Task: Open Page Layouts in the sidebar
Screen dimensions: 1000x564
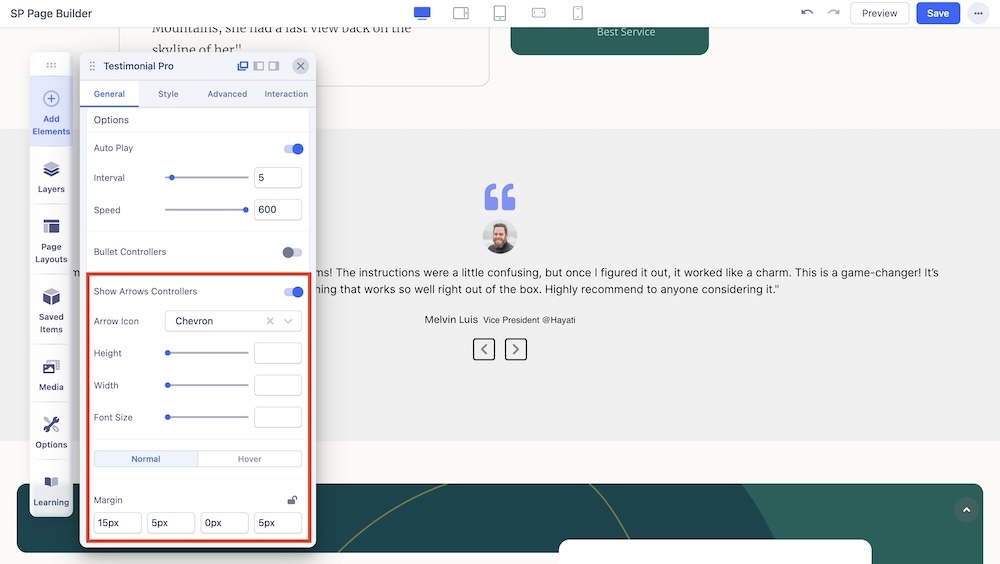Action: [51, 240]
